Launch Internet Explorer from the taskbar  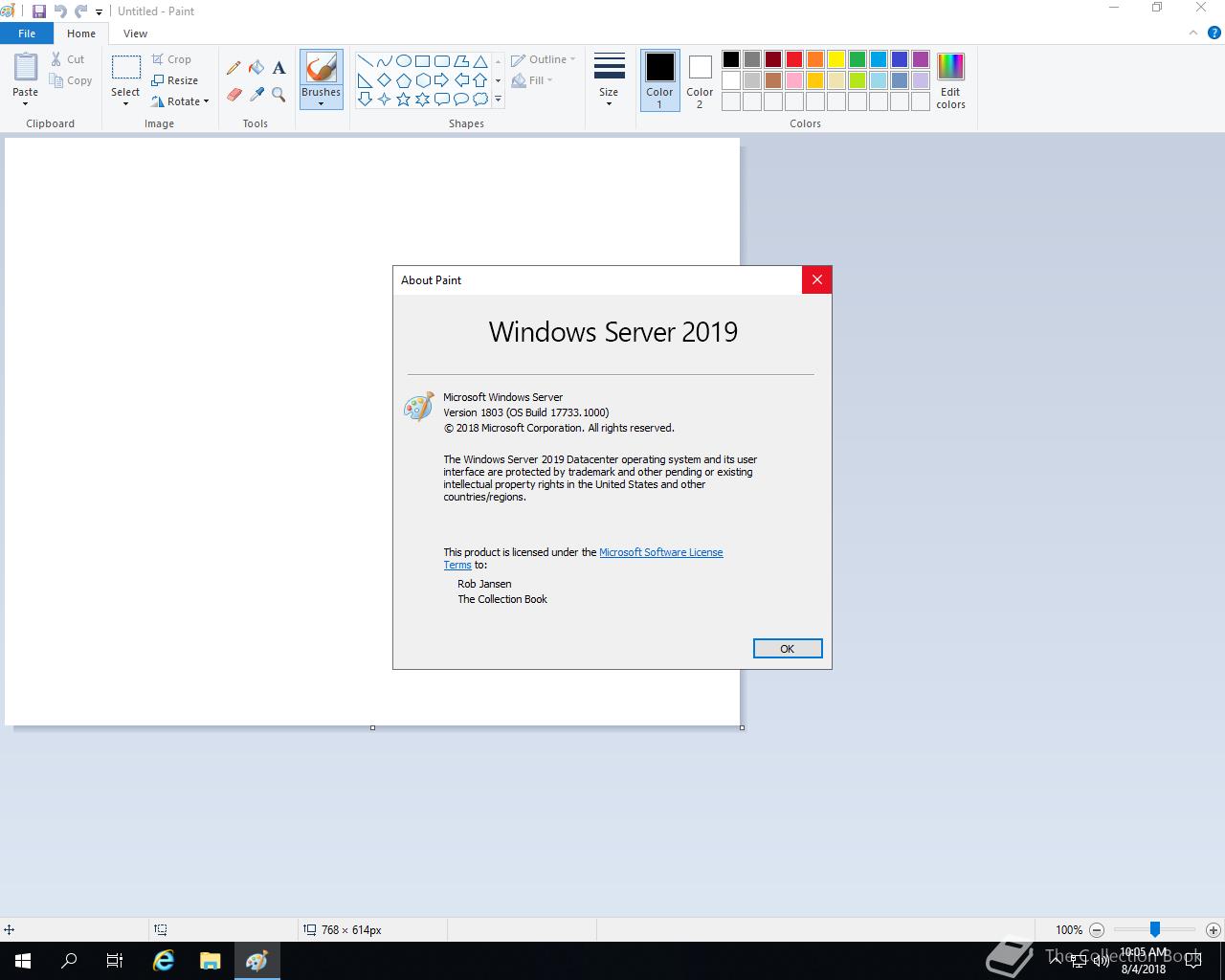point(164,961)
